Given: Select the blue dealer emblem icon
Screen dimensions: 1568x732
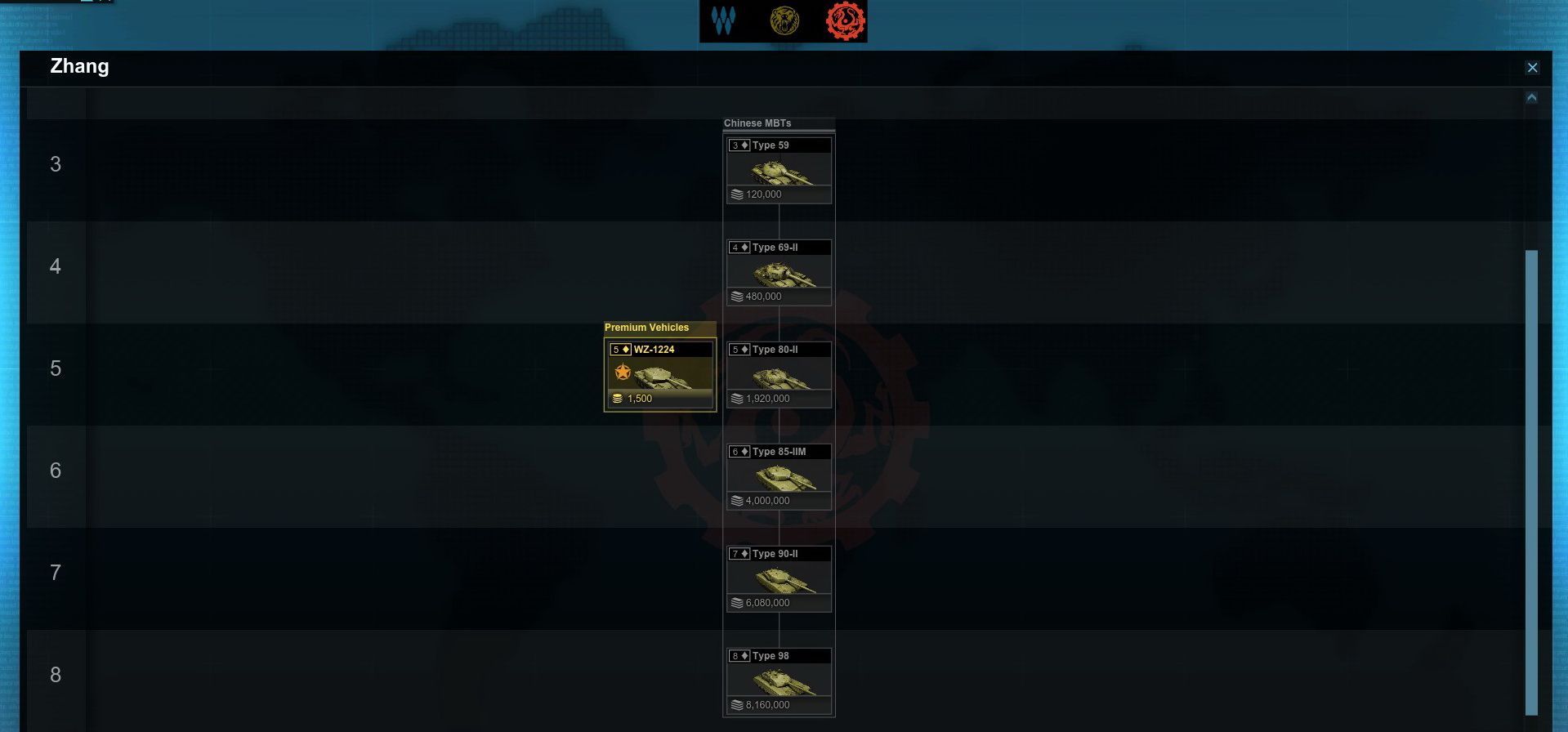Looking at the screenshot, I should 723,20.
